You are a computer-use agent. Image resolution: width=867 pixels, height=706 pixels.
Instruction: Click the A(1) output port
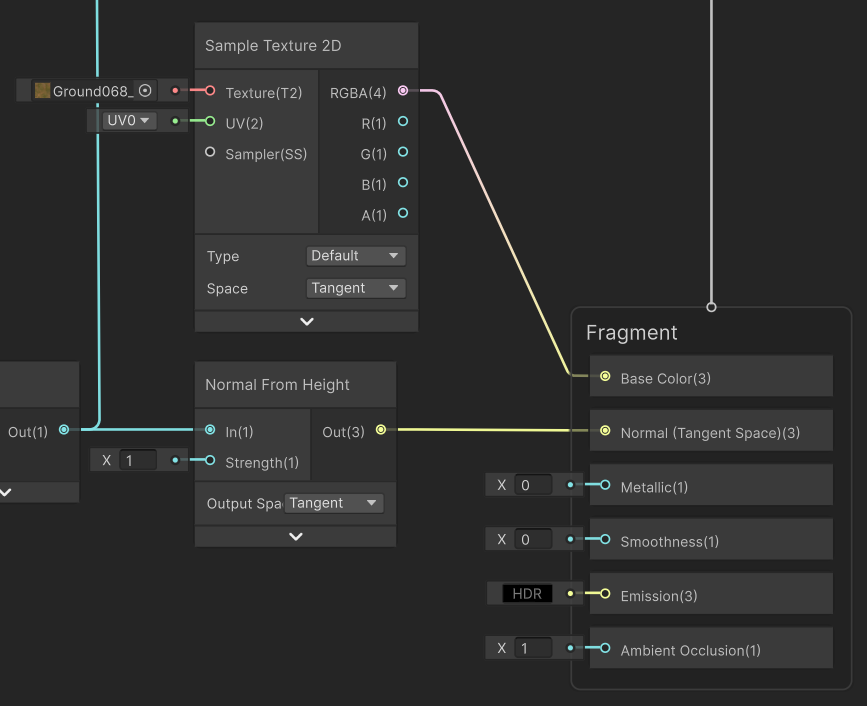(x=403, y=213)
